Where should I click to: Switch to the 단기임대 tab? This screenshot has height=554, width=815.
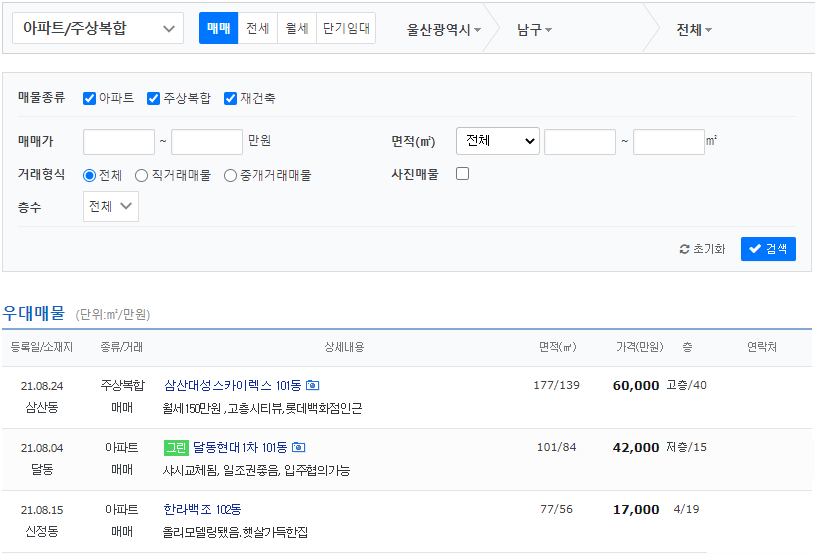click(x=346, y=28)
